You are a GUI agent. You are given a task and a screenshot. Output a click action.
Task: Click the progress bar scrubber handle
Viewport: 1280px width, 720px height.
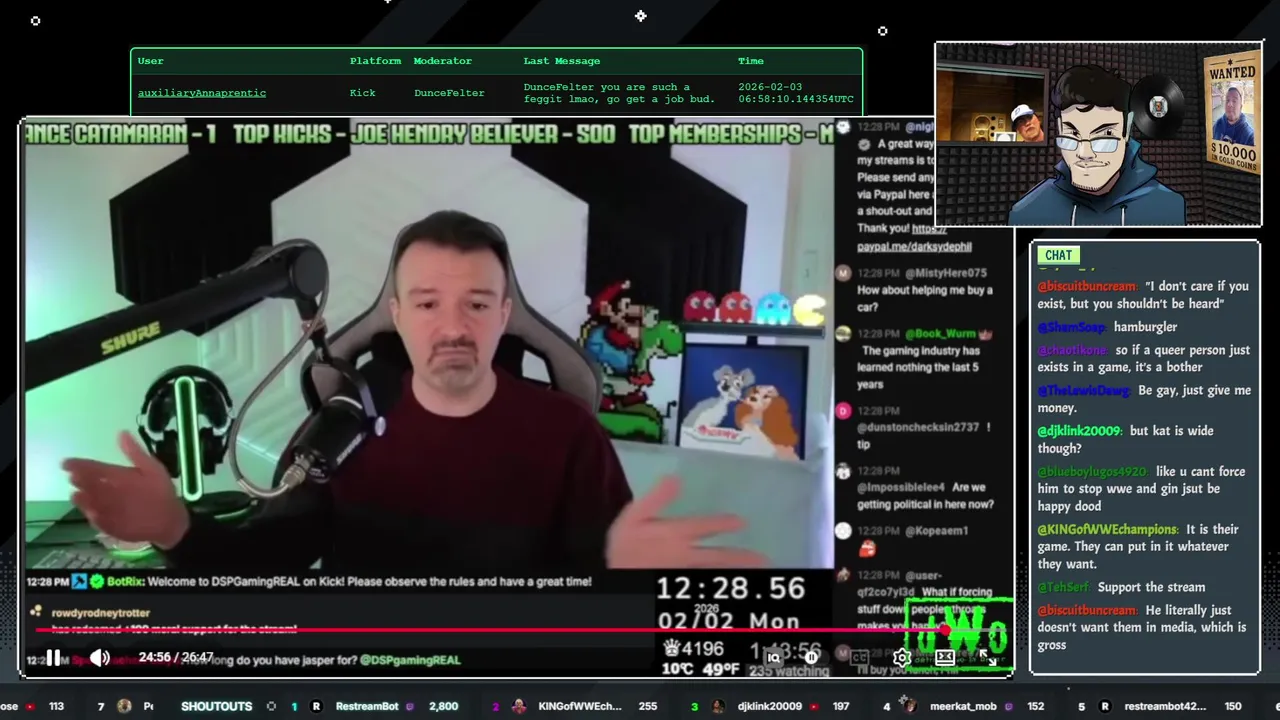[x=945, y=630]
